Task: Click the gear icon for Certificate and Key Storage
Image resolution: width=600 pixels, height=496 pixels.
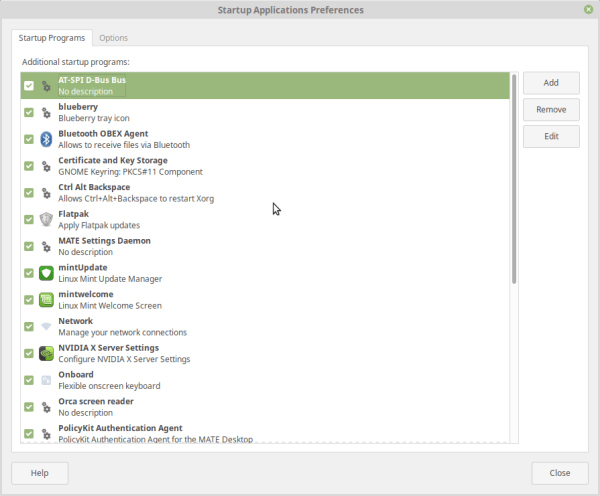Action: (x=46, y=166)
